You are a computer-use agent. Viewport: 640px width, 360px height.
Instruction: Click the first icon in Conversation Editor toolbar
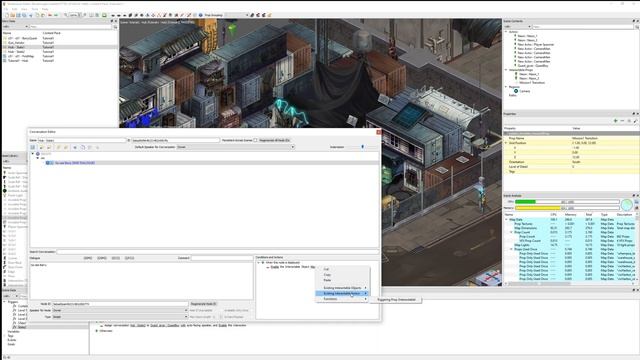coord(33,147)
